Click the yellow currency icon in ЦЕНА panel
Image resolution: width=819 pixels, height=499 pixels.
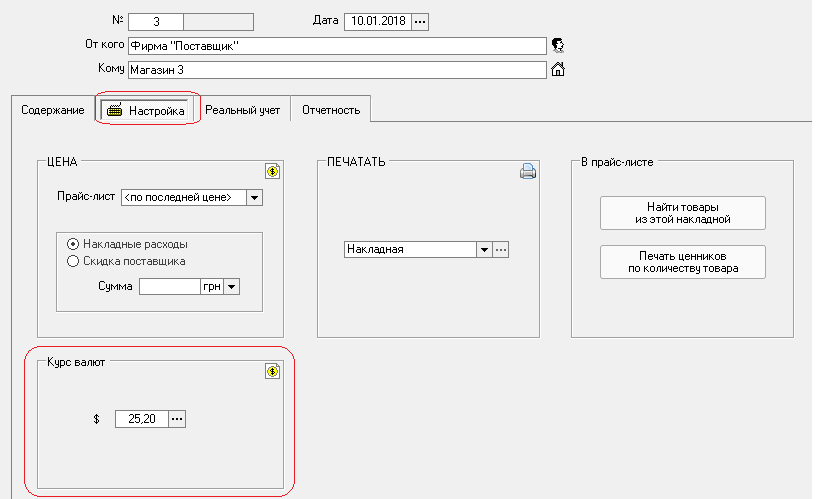(272, 171)
